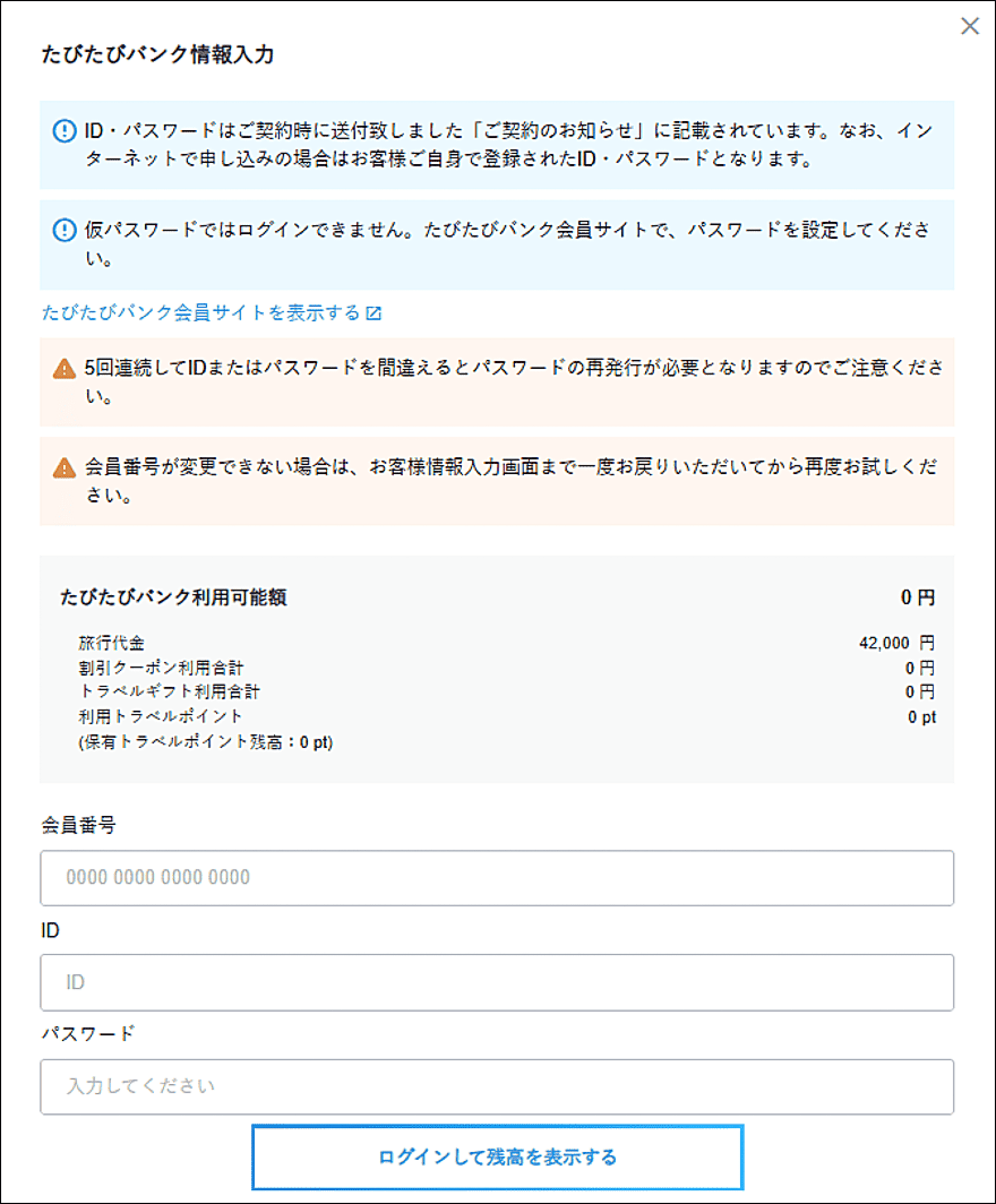
Task: Close the たびたびバンク情報入力 dialog
Action: [969, 26]
